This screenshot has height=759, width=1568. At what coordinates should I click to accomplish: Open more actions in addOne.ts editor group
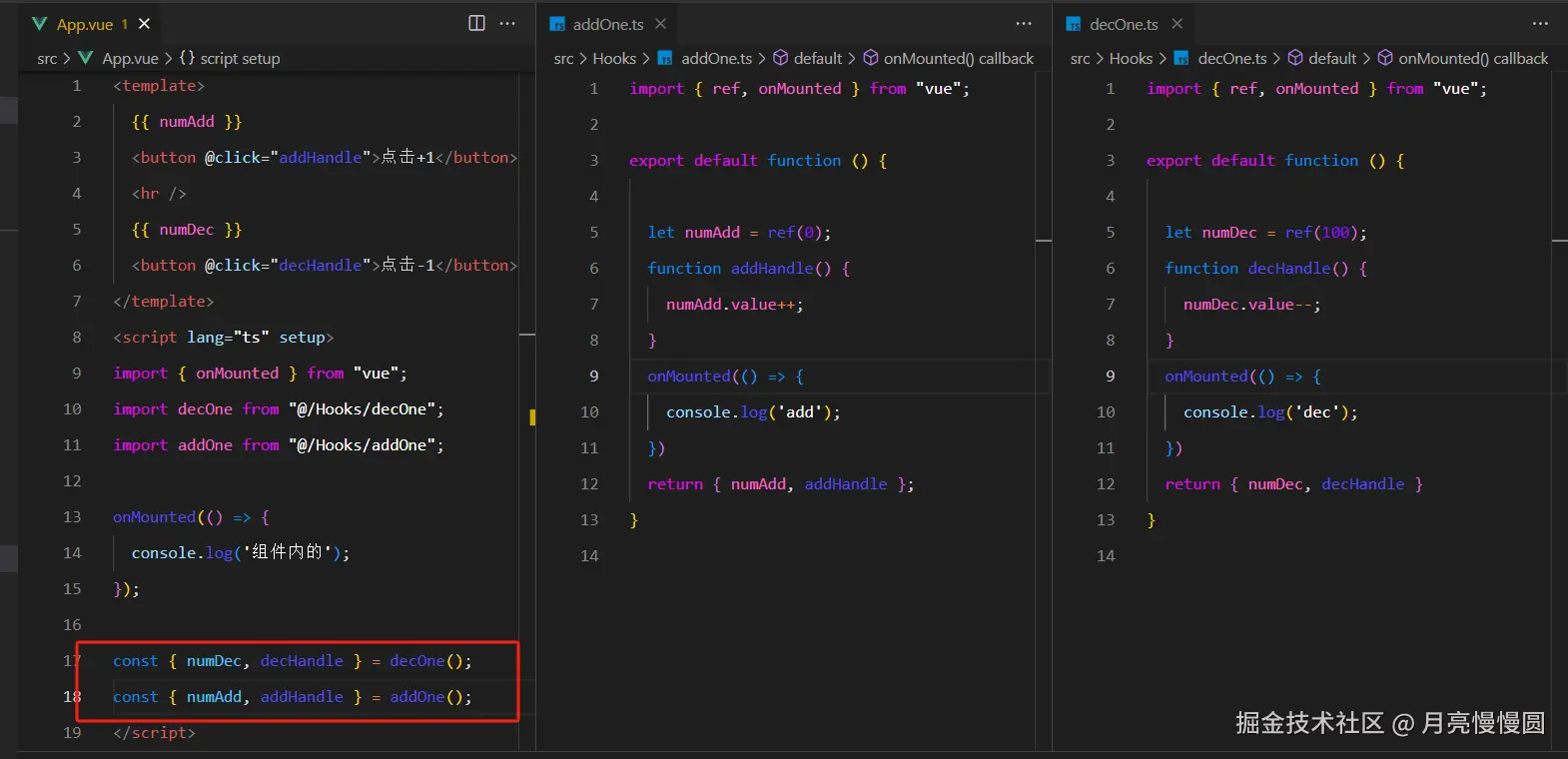point(1024,23)
